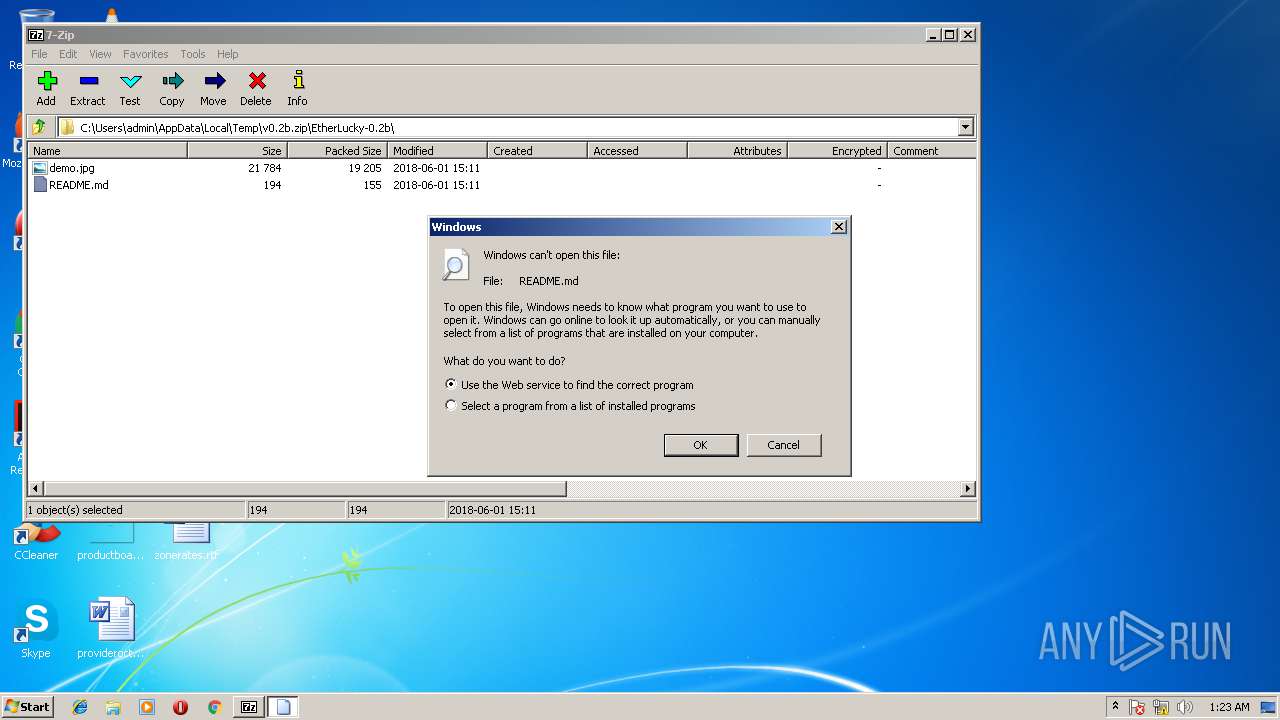
Task: Expand the address path dropdown
Action: 965,127
